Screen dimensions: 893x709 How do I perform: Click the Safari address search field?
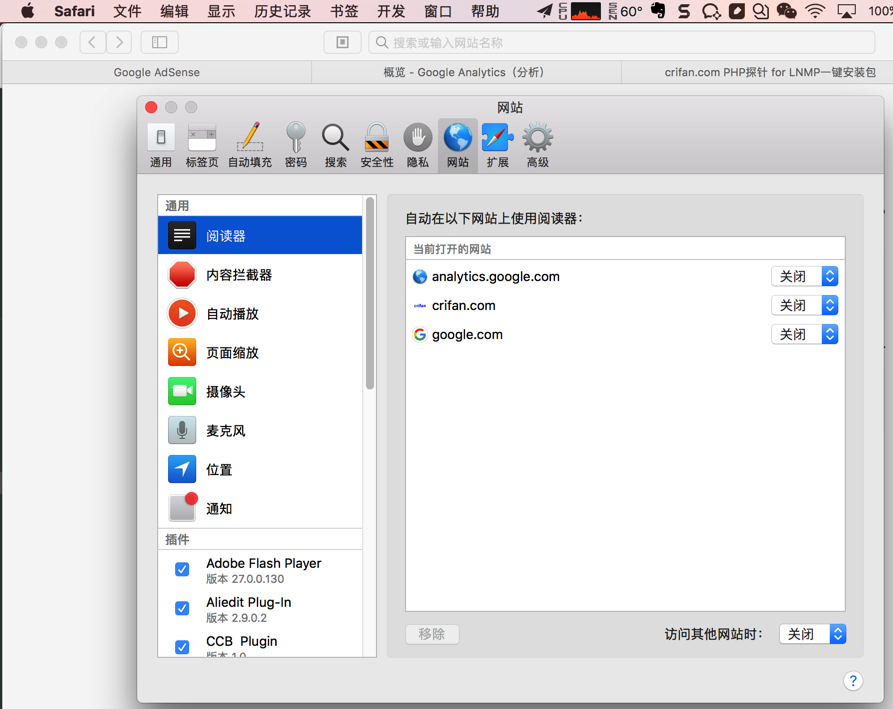point(621,42)
